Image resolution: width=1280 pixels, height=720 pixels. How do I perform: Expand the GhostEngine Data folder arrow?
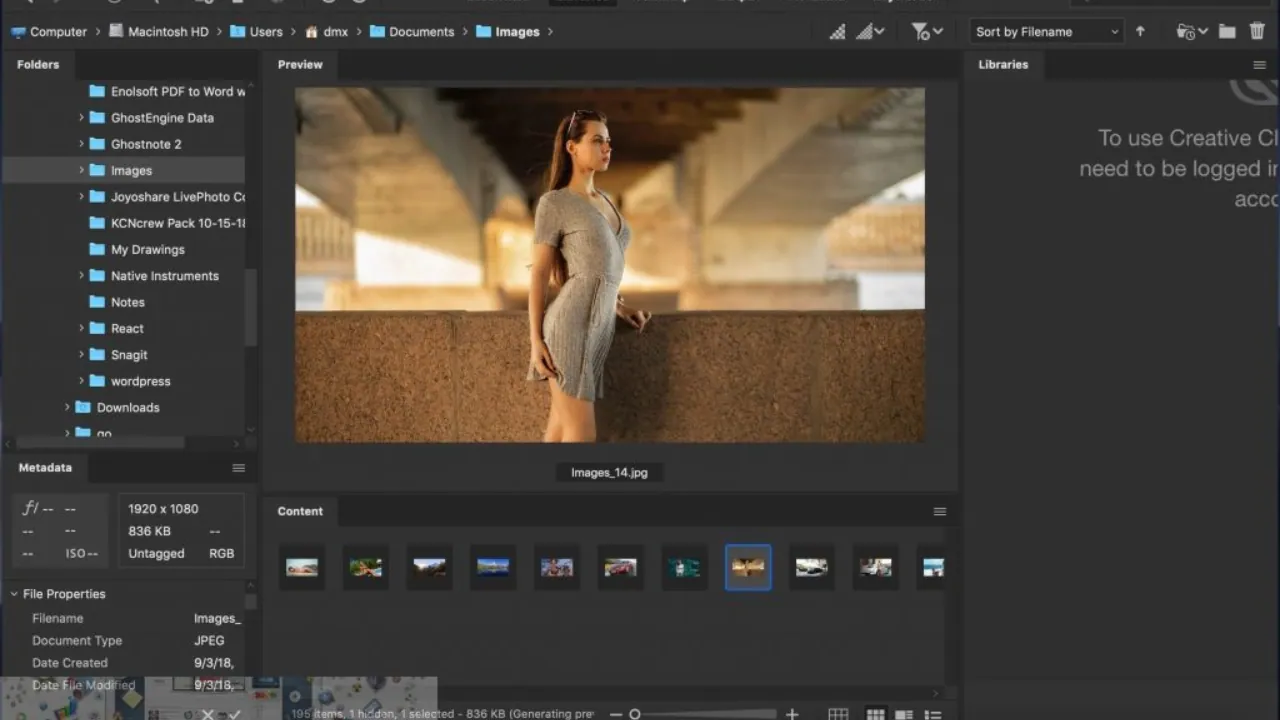82,118
